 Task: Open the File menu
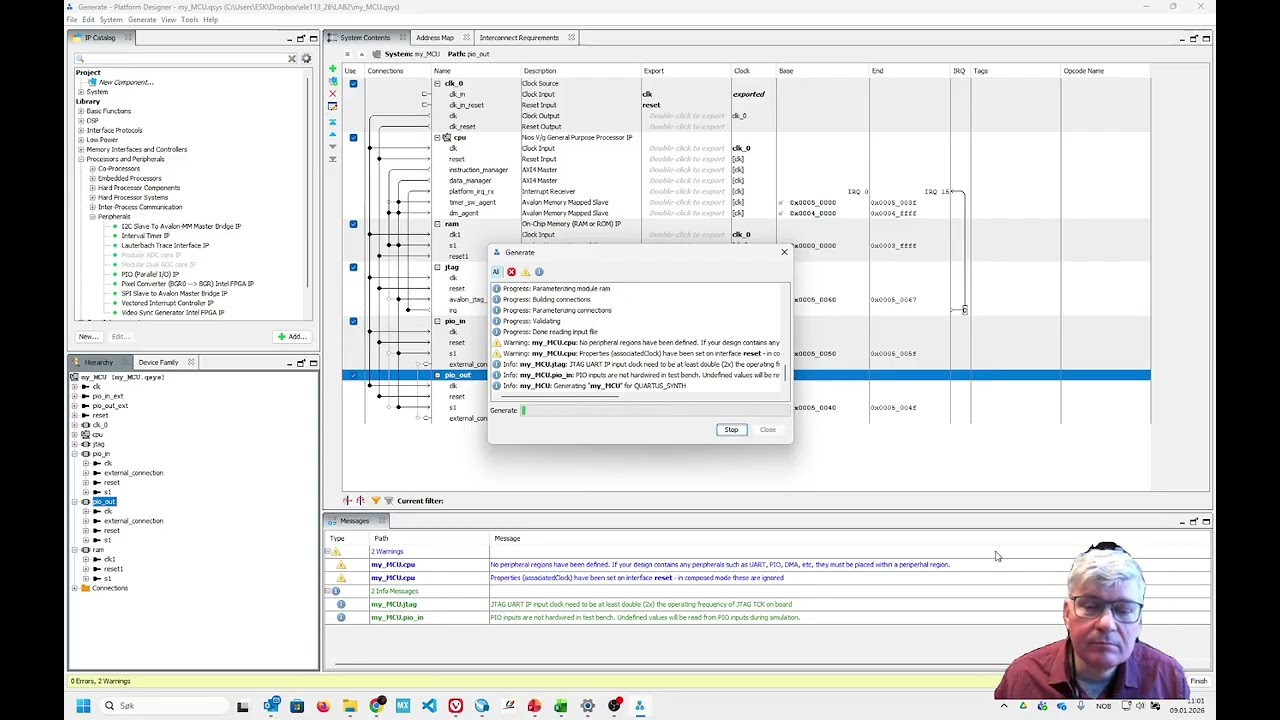coord(72,20)
